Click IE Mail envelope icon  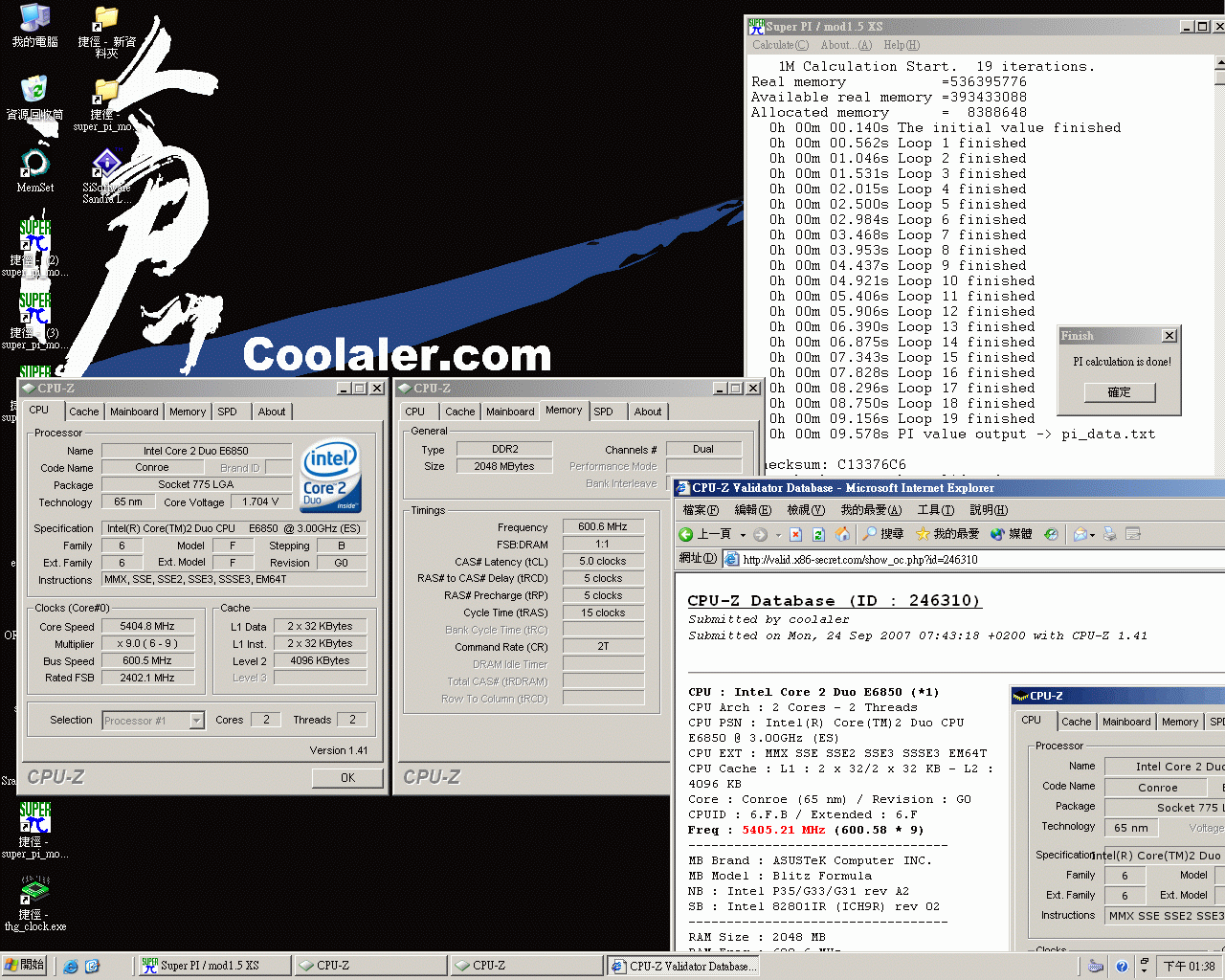(1080, 534)
